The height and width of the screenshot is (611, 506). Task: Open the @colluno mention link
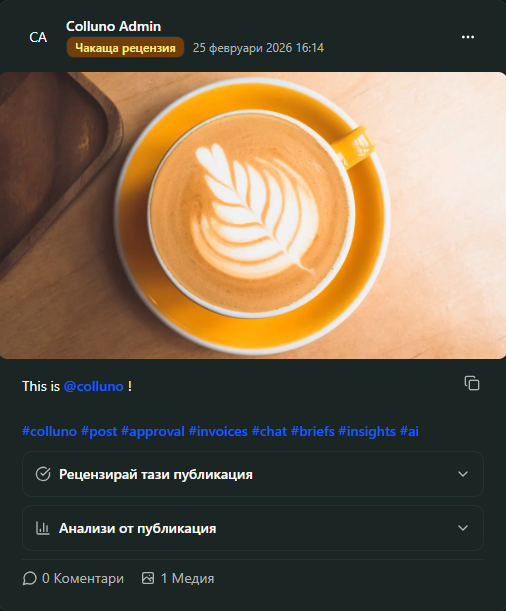tap(93, 387)
